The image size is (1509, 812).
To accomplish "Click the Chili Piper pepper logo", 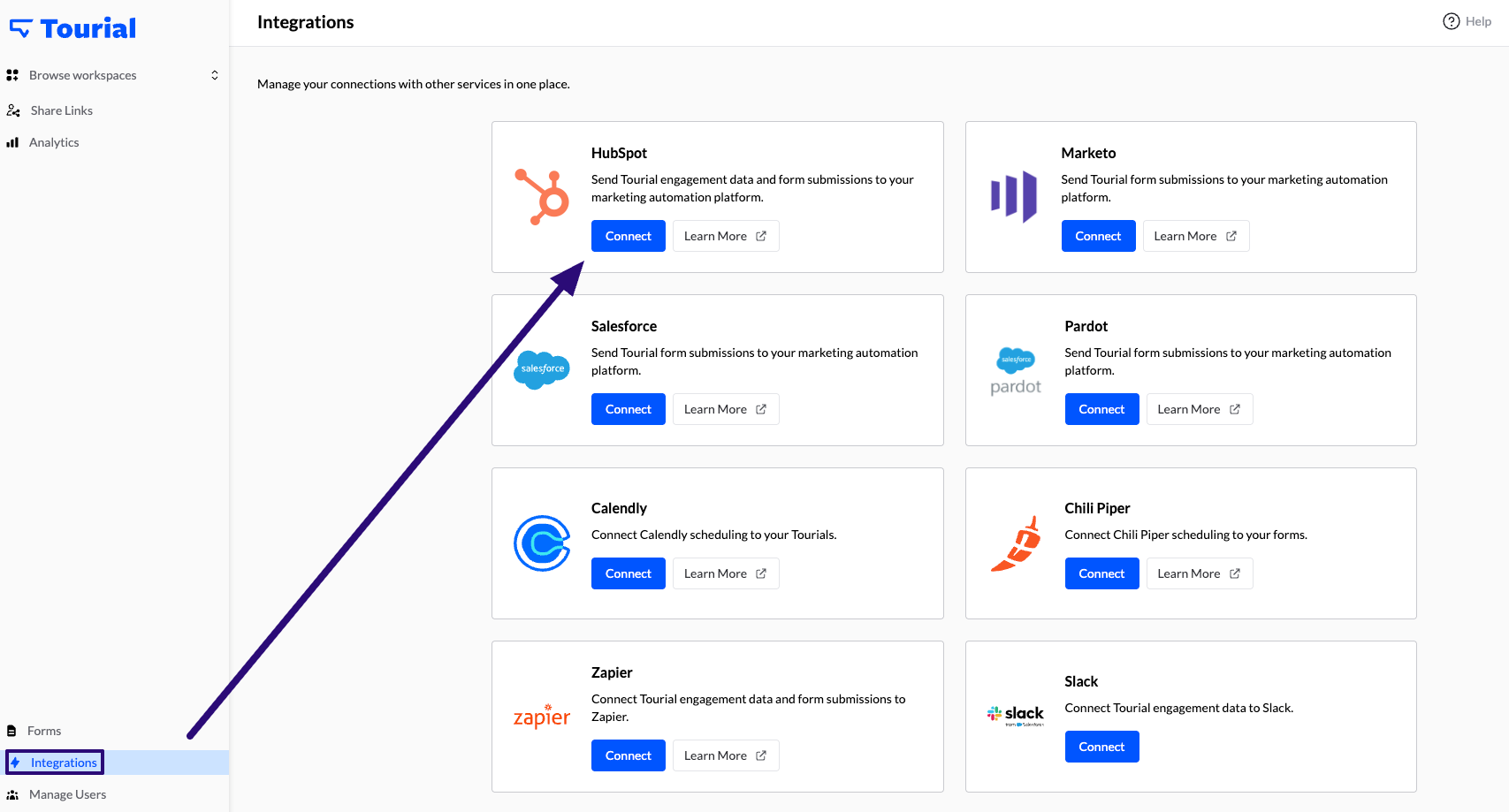I will point(1016,543).
